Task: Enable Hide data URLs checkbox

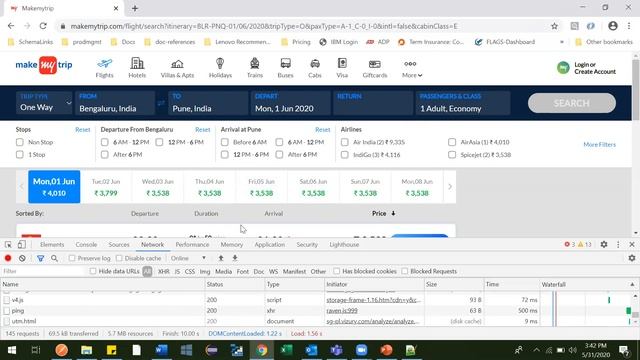Action: (93, 271)
